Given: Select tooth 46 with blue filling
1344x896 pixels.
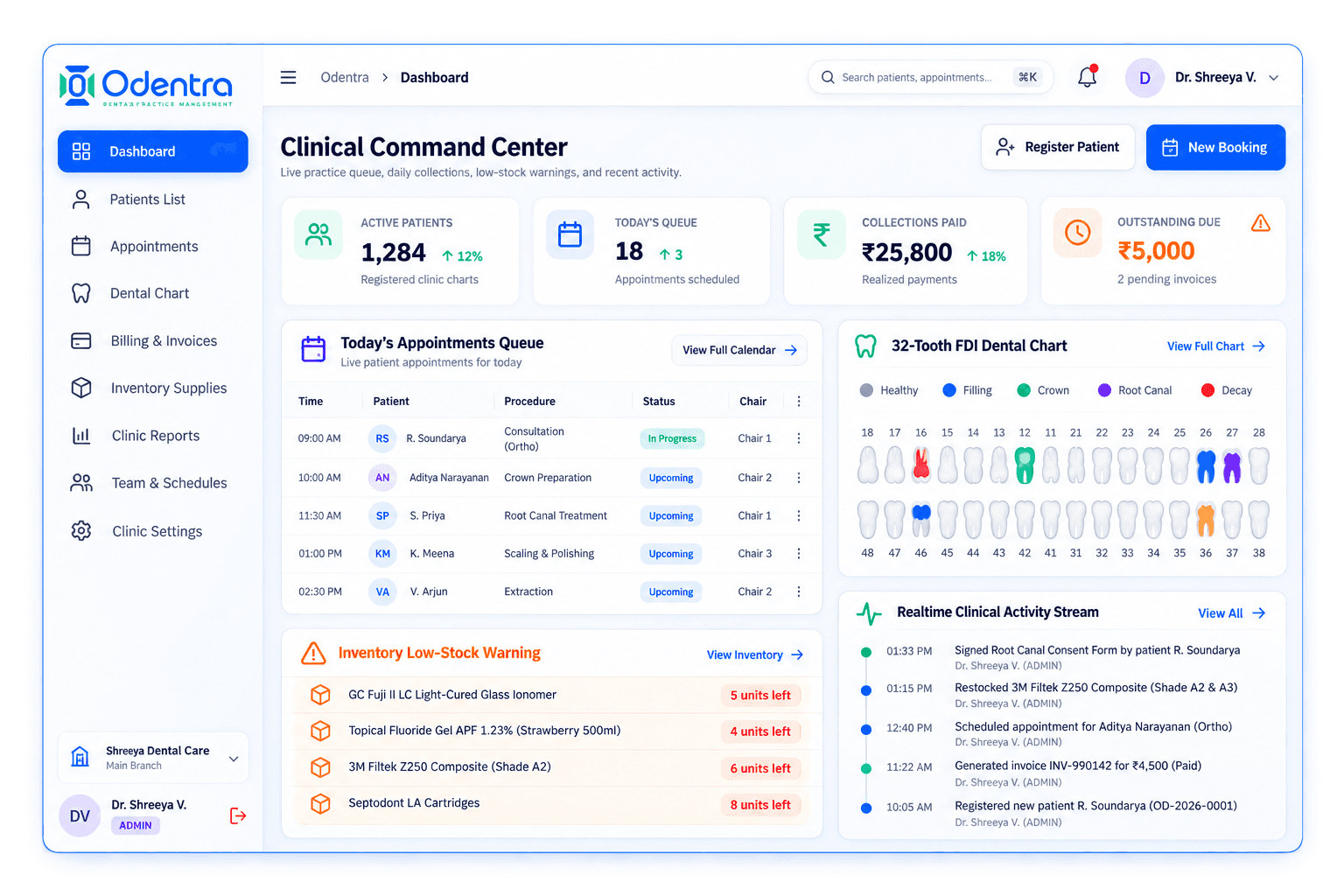Looking at the screenshot, I should (920, 519).
